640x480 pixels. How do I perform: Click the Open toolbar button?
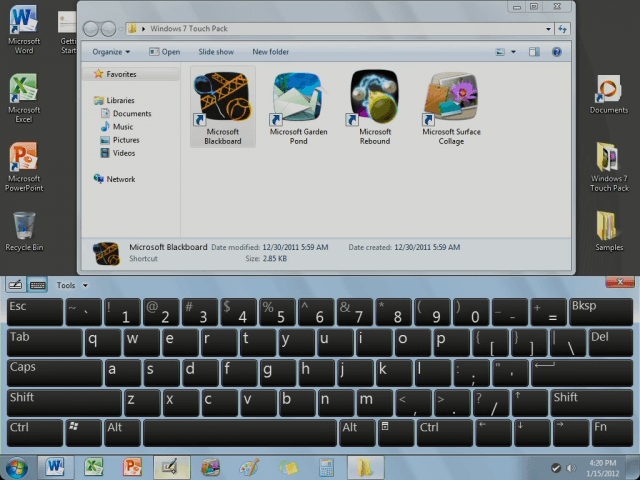(x=164, y=52)
